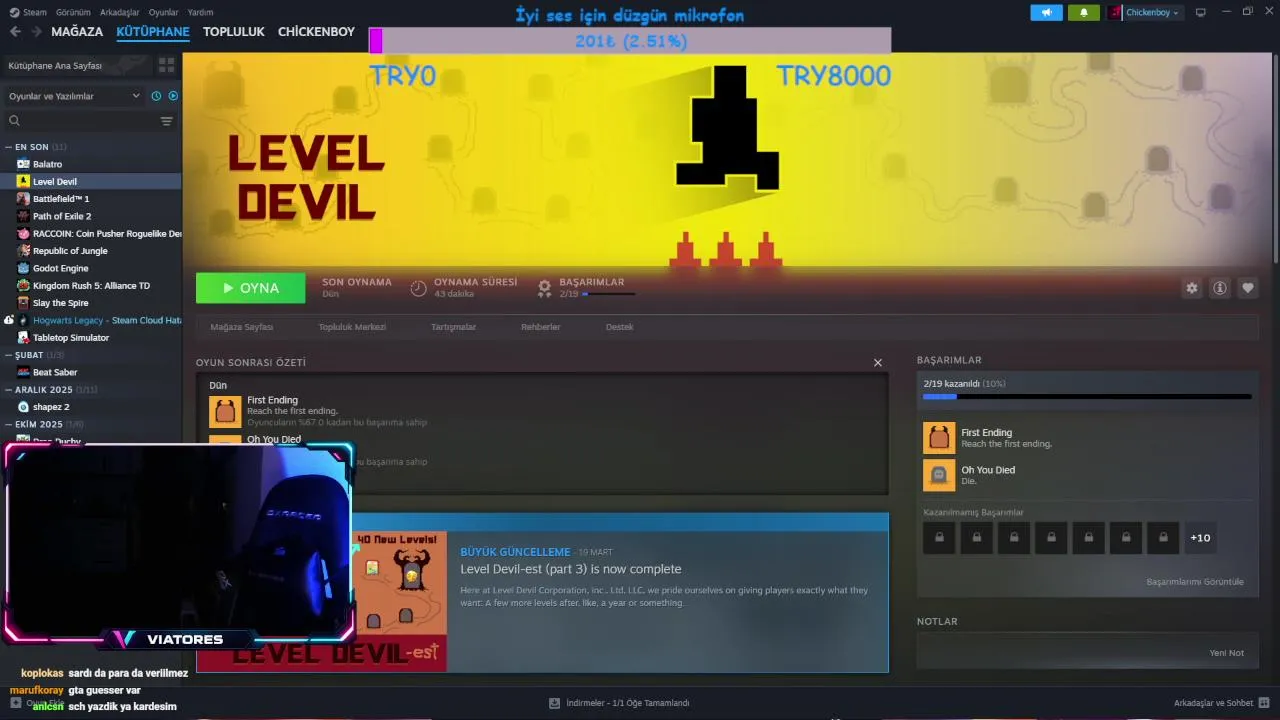Open Mağaza Sayfası link
The image size is (1280, 720).
pyautogui.click(x=241, y=327)
